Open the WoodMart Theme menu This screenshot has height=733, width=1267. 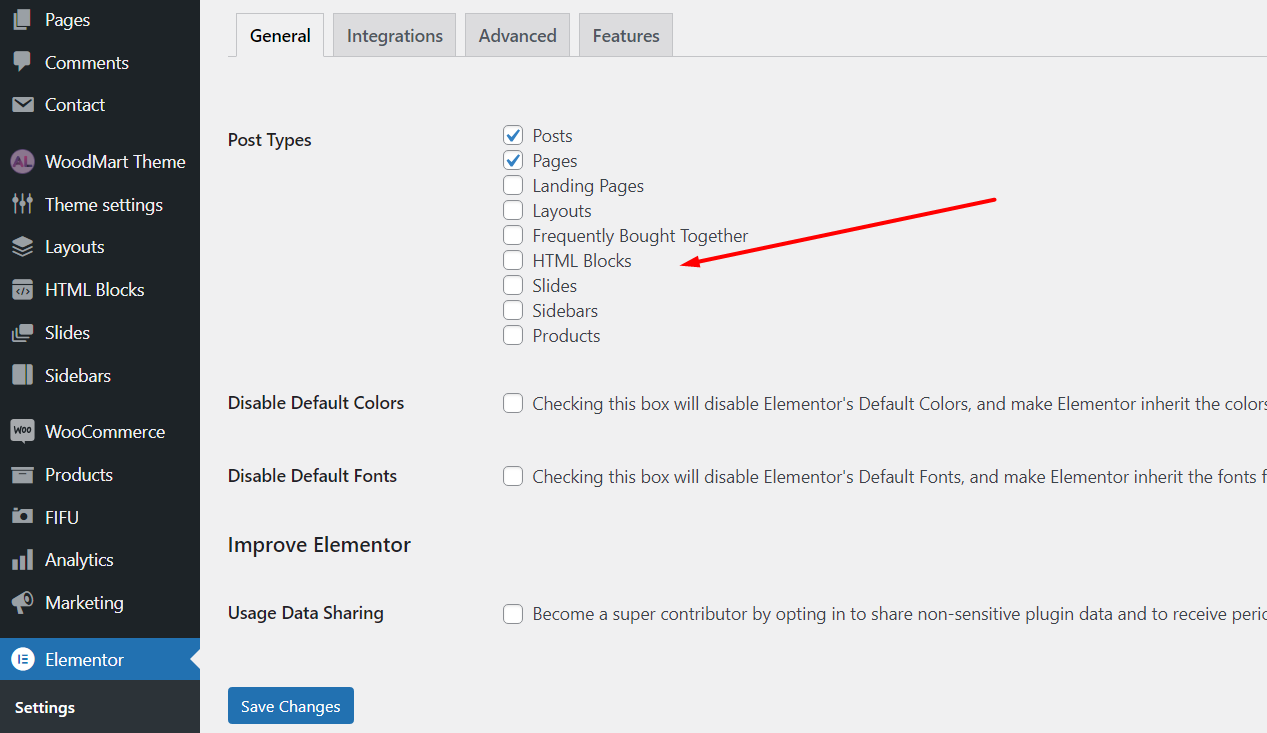click(100, 161)
